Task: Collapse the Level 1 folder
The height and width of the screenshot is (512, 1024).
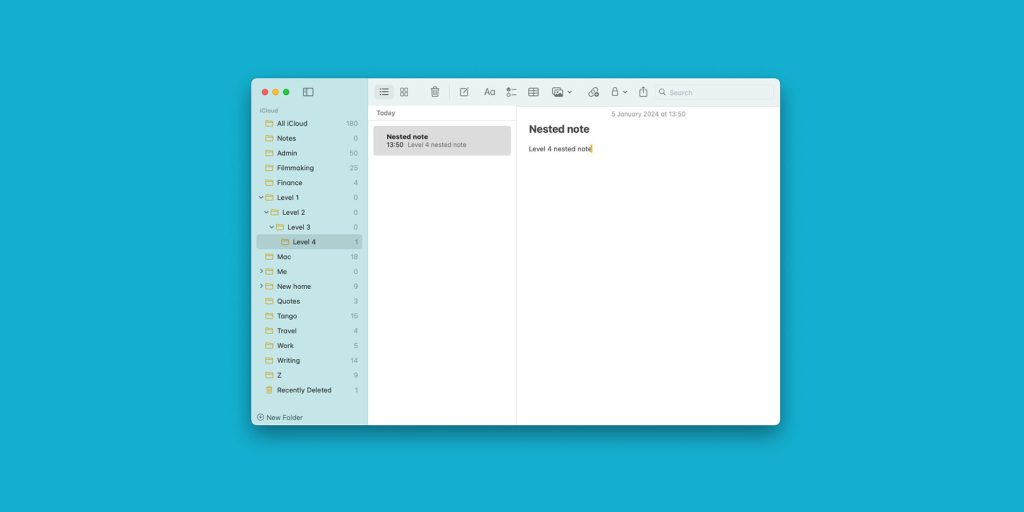Action: click(261, 198)
